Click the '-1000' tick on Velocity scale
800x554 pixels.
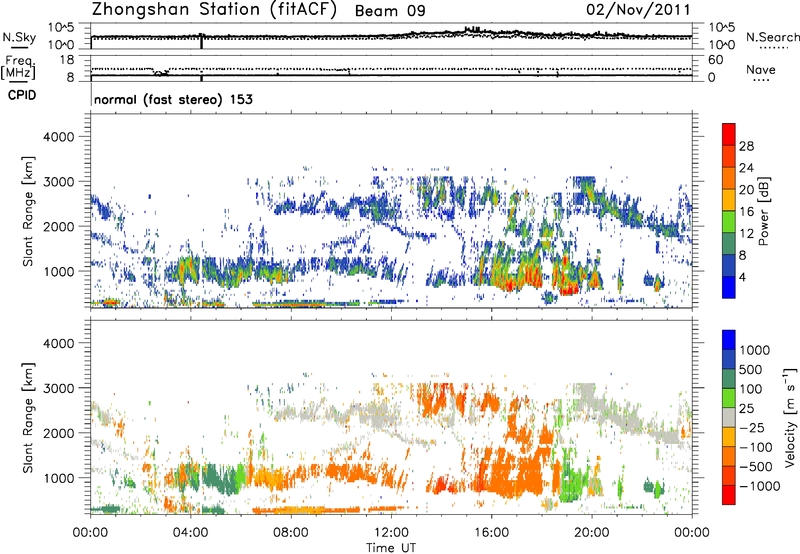pyautogui.click(x=759, y=486)
